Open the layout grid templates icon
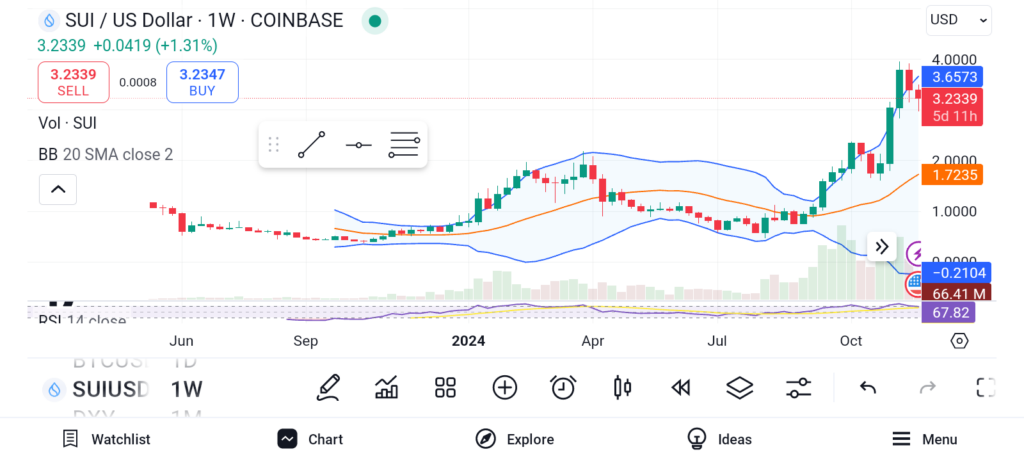 (x=445, y=388)
